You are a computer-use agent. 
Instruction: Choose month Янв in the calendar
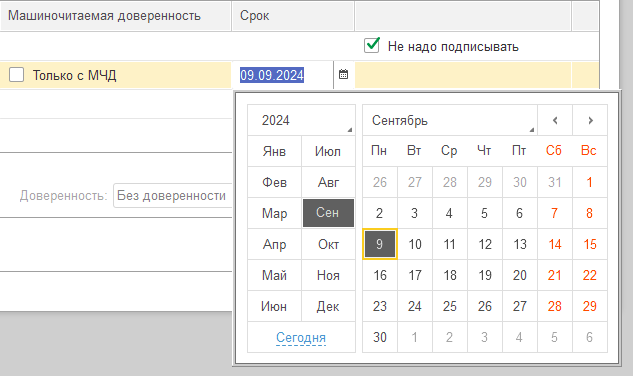point(275,151)
